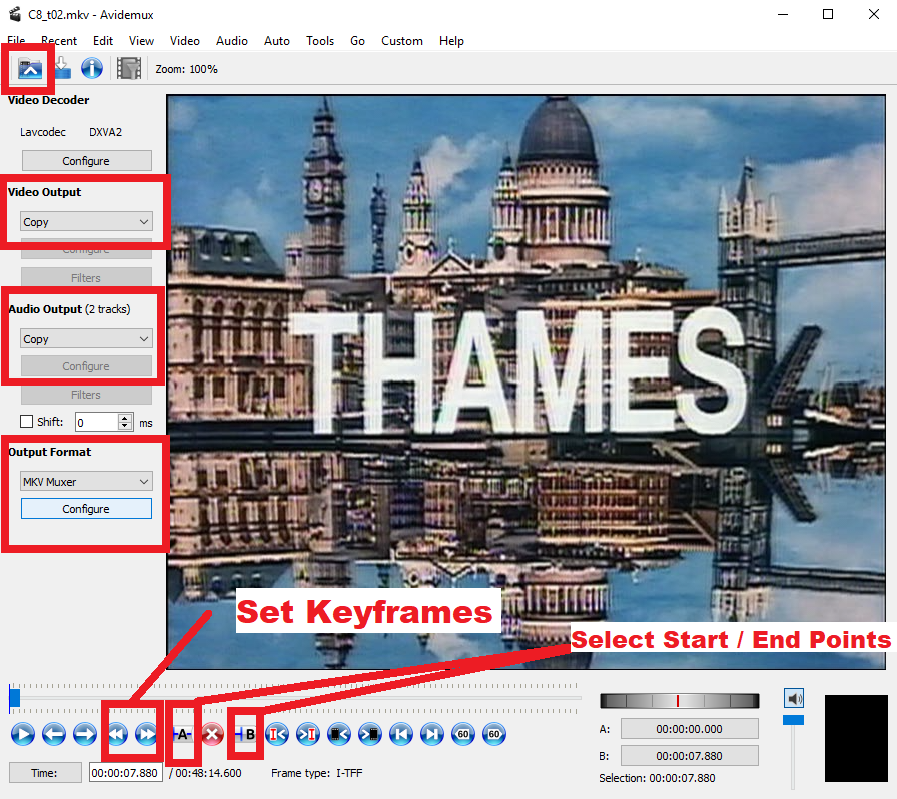Set marker A start point
The height and width of the screenshot is (799, 897).
pos(182,735)
